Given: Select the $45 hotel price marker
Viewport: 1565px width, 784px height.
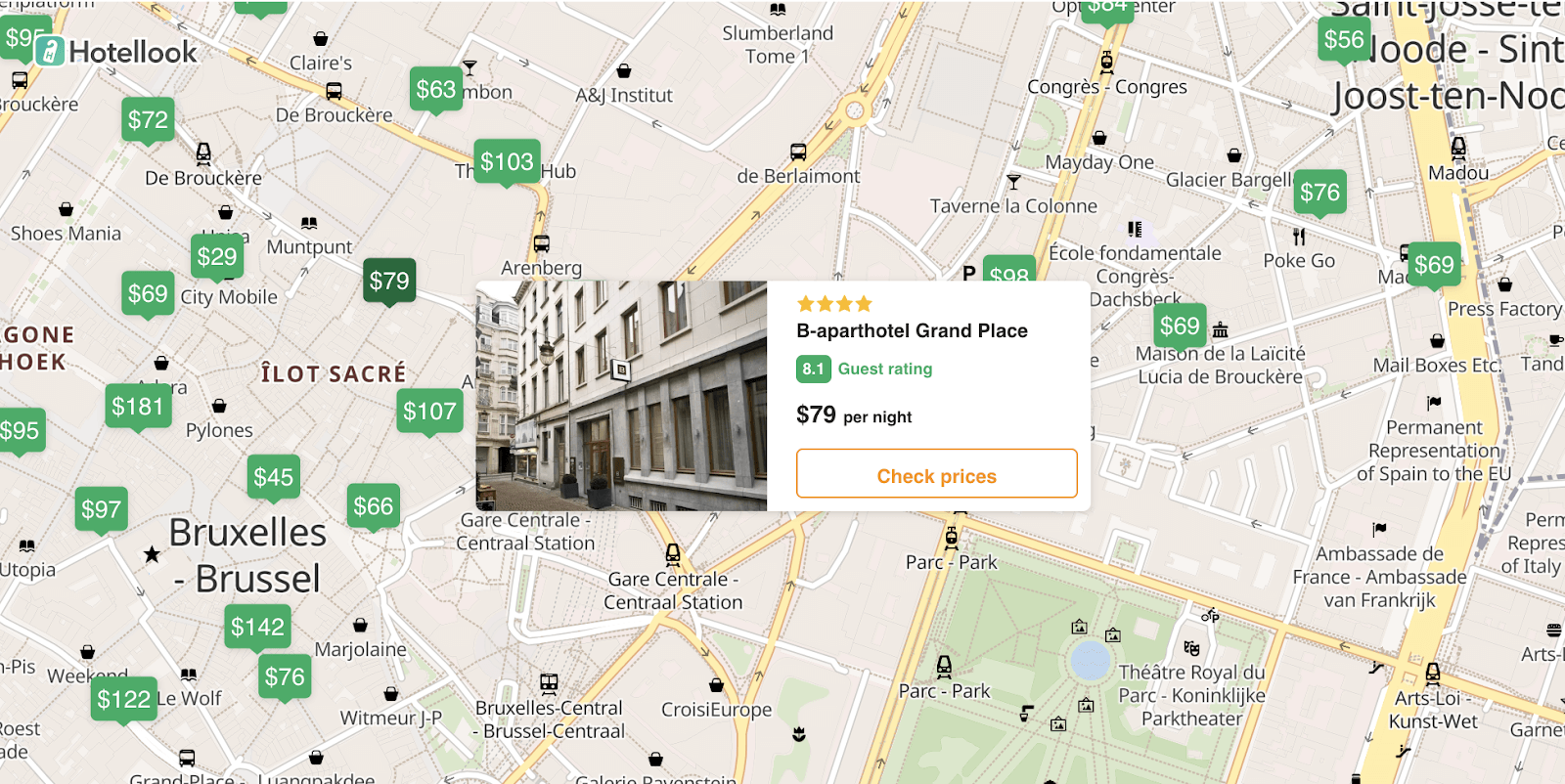Looking at the screenshot, I should pos(273,477).
